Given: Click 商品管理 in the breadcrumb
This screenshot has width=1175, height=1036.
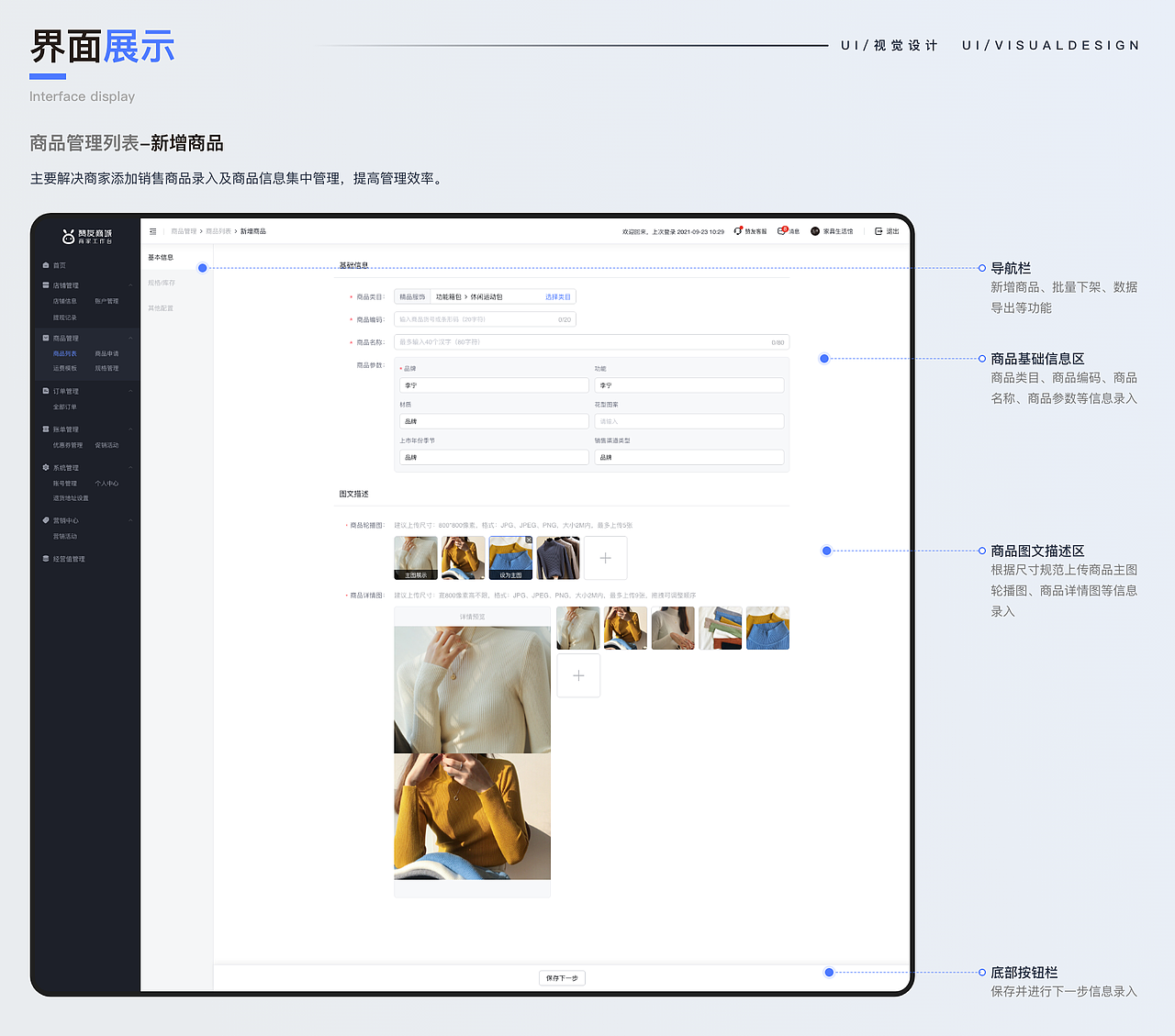Looking at the screenshot, I should tap(184, 231).
